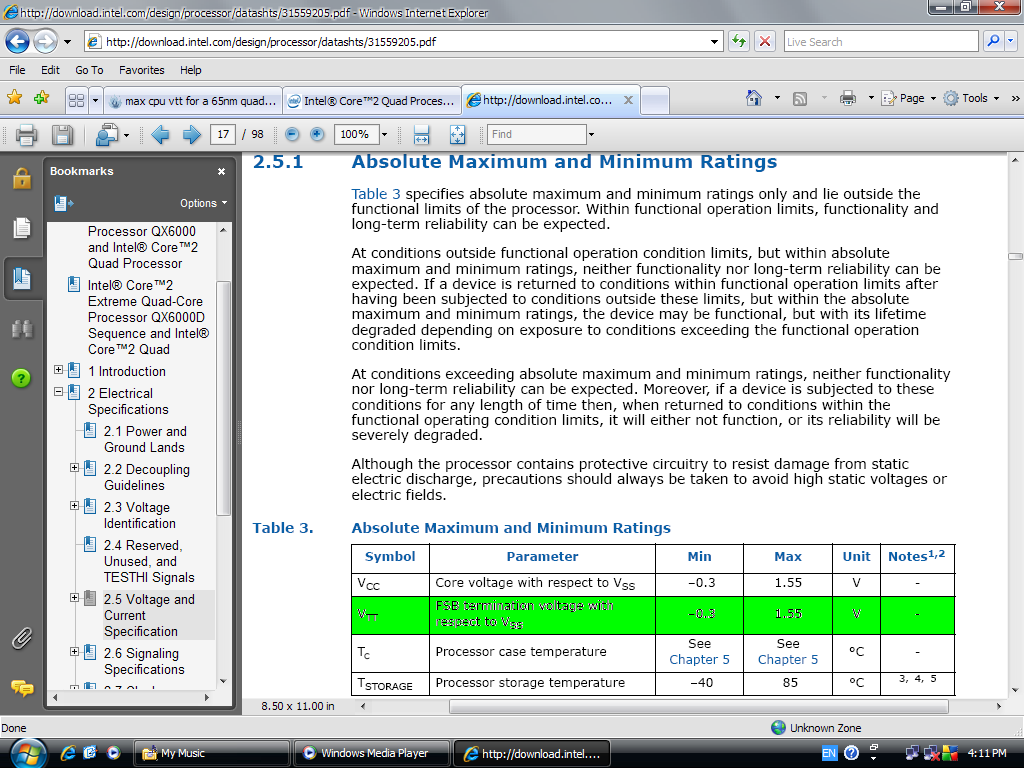The height and width of the screenshot is (768, 1024).
Task: Open a new blank tab
Action: [x=655, y=101]
